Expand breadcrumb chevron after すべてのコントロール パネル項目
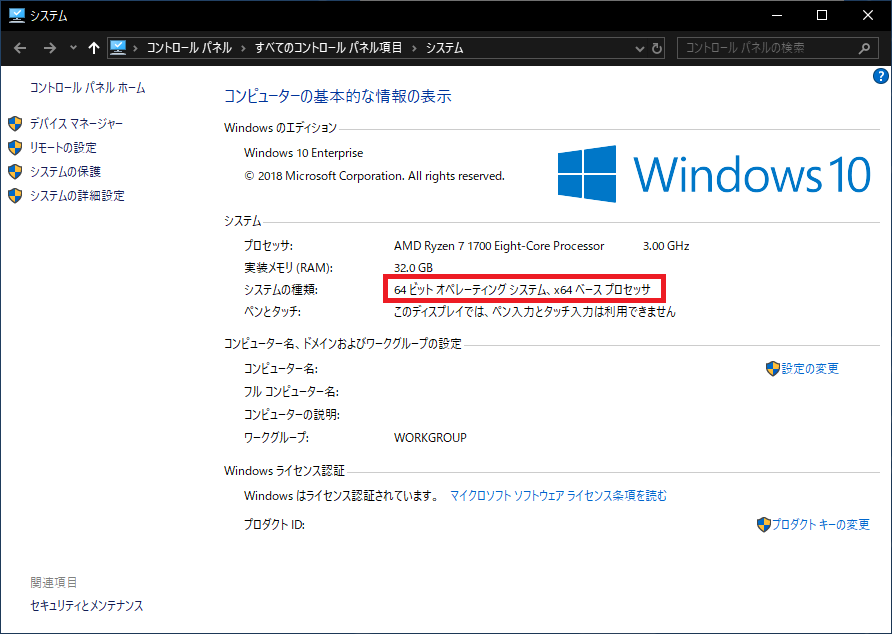The height and width of the screenshot is (634, 892). click(x=414, y=48)
